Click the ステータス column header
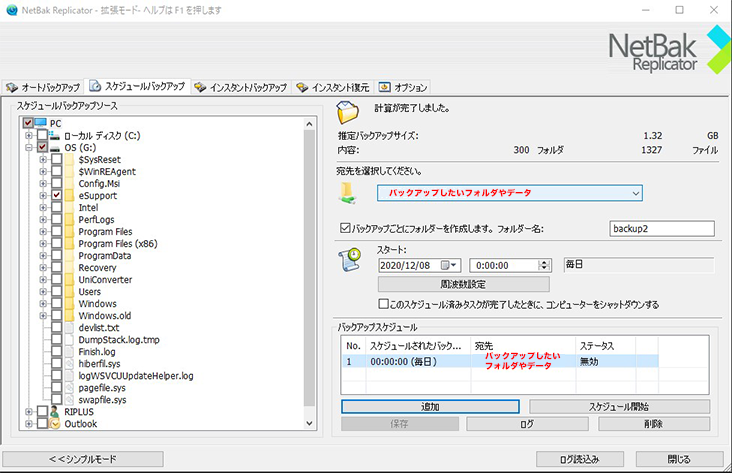Viewport: 732px width, 473px height. click(605, 346)
